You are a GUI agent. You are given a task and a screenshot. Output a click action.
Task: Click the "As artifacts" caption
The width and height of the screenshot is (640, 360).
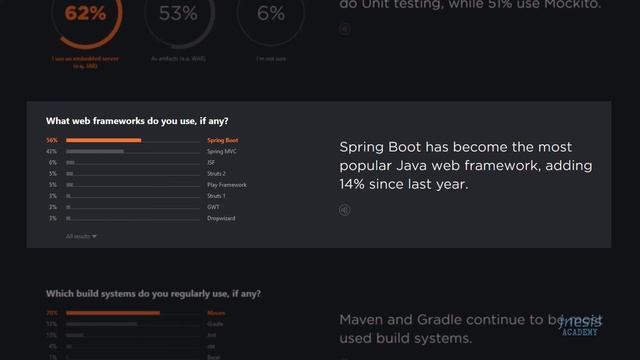[x=178, y=59]
